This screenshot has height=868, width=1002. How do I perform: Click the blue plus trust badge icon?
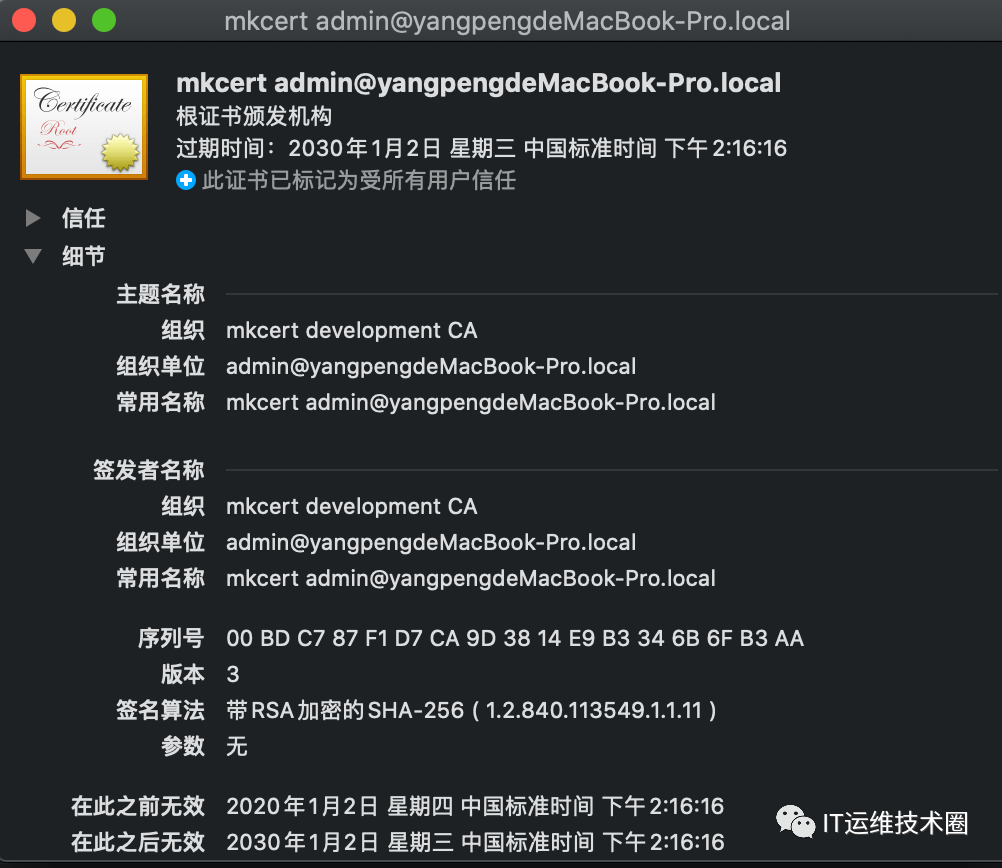tap(186, 181)
